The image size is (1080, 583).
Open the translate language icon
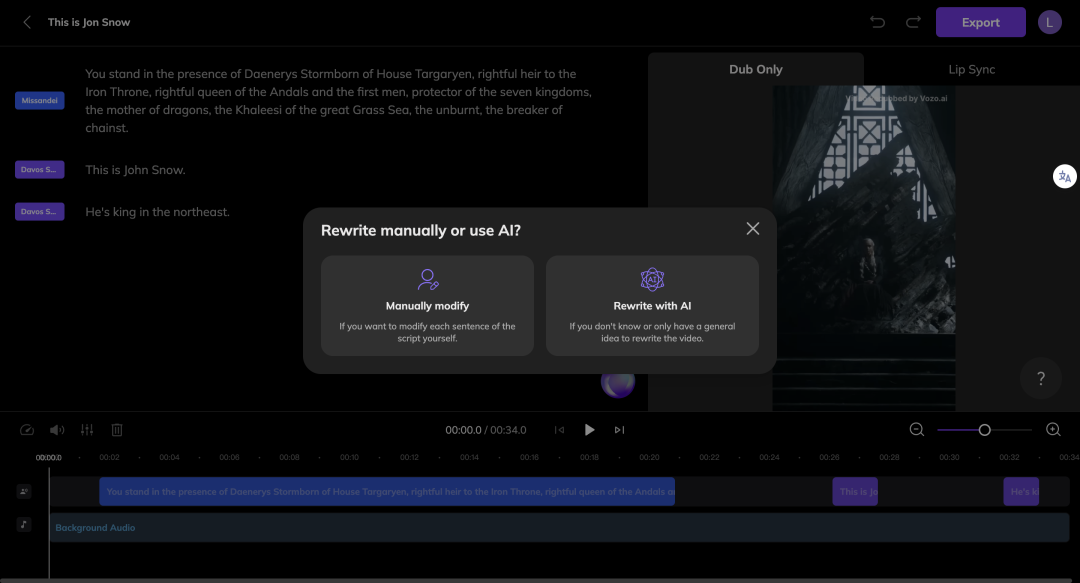[x=1064, y=176]
